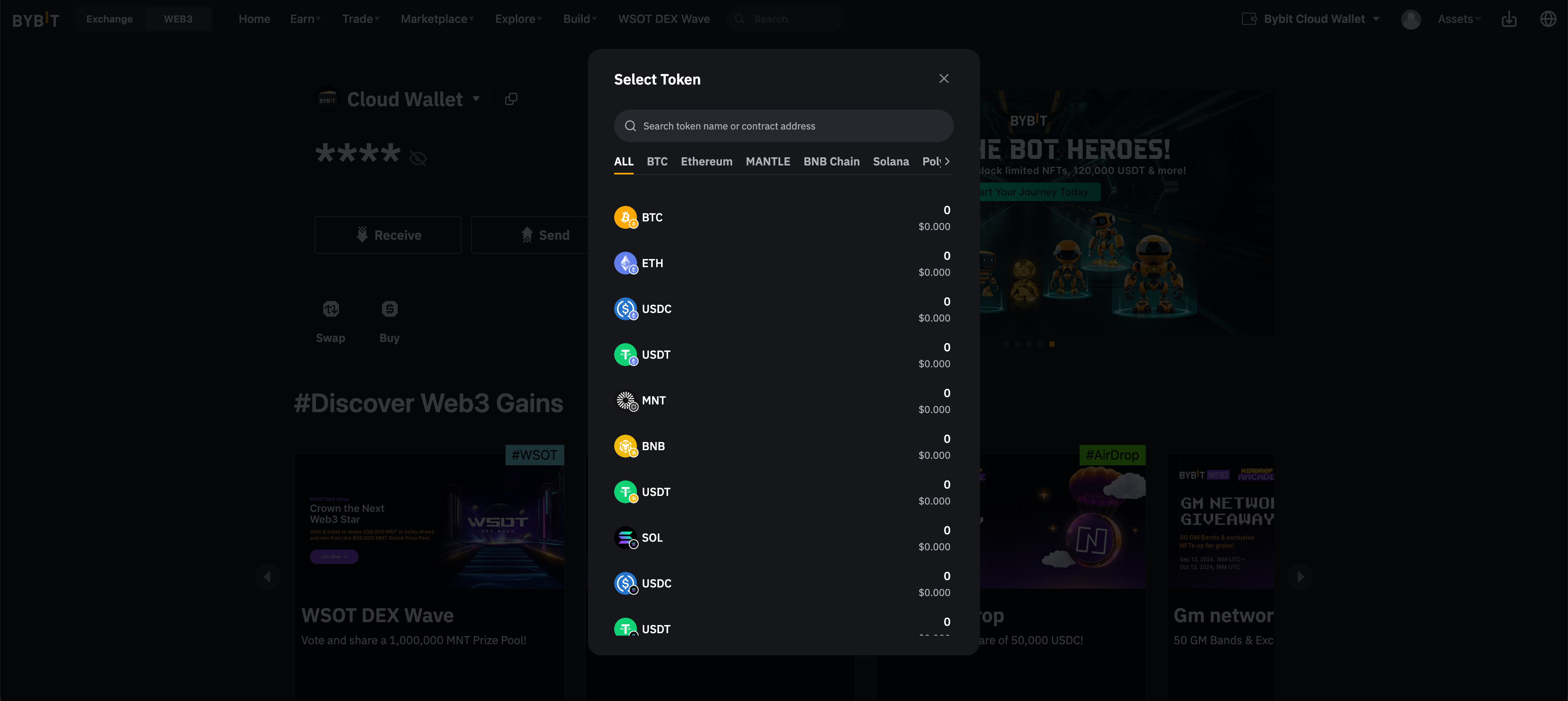Click the Receive button
The width and height of the screenshot is (1568, 701).
point(388,235)
